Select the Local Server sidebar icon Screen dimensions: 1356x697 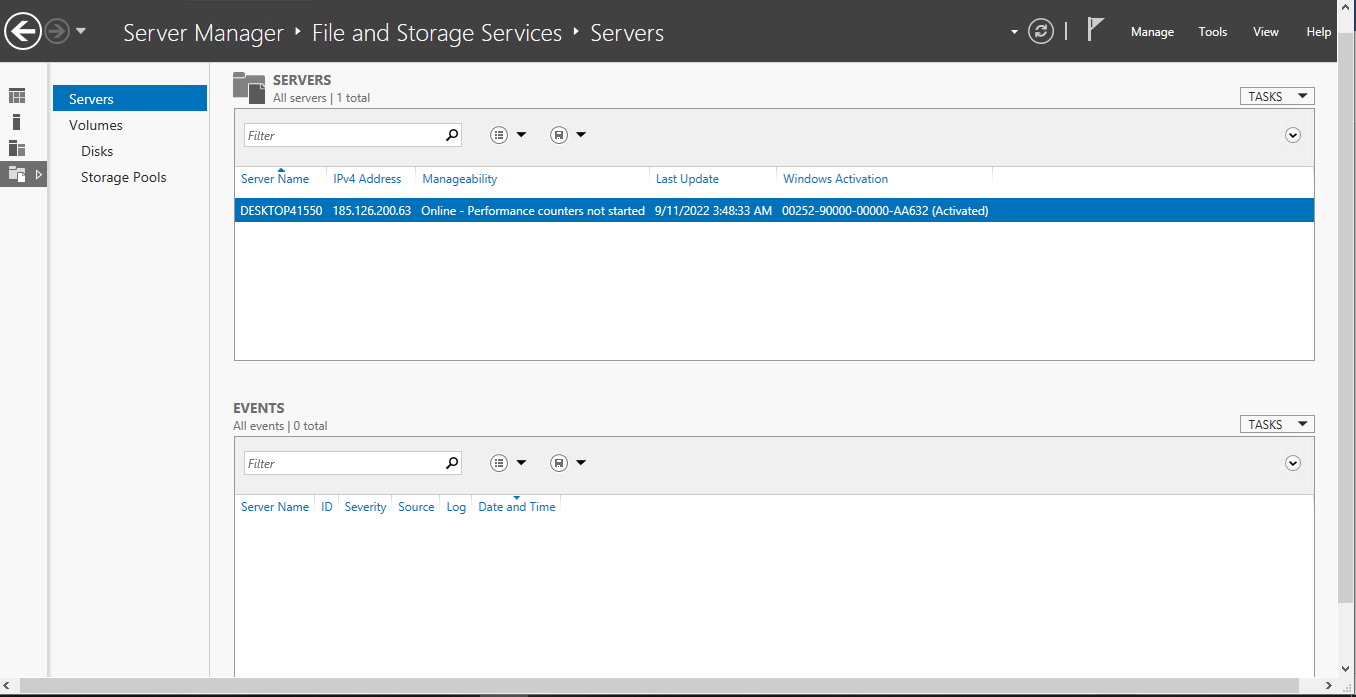17,122
